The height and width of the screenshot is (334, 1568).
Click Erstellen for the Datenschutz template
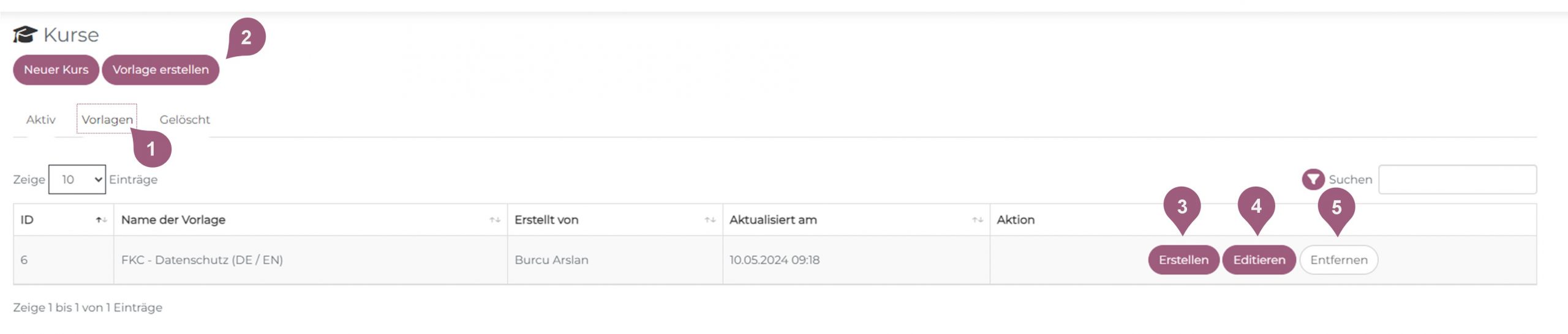1183,260
